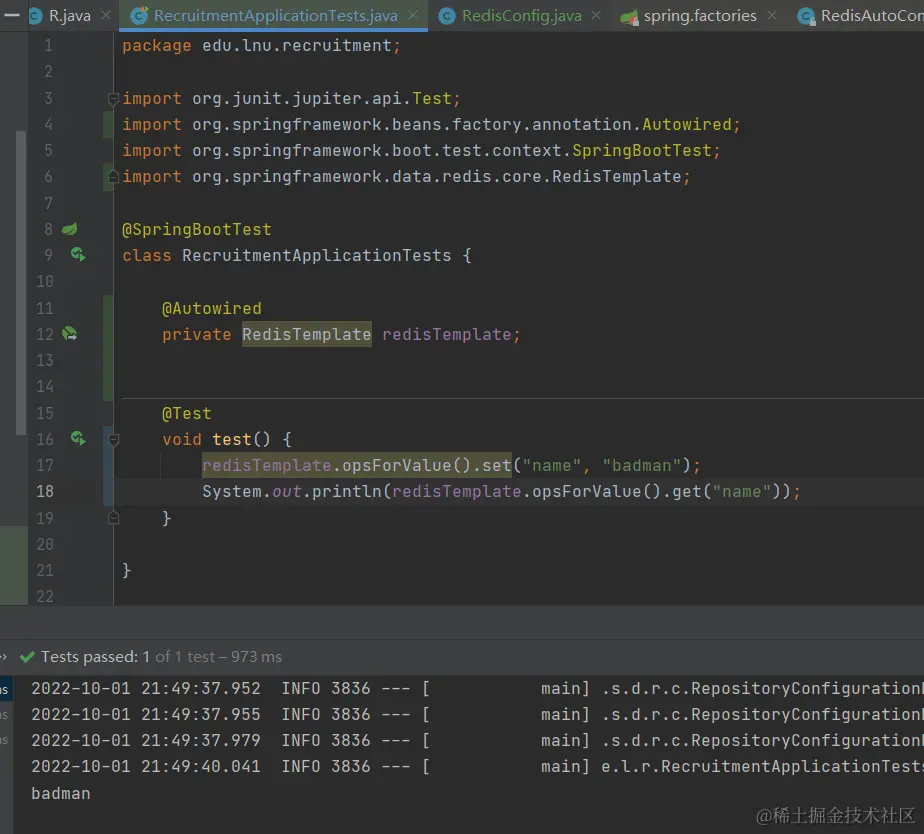Click the Spring bean leaf gutter icon on line 8

(x=70, y=229)
